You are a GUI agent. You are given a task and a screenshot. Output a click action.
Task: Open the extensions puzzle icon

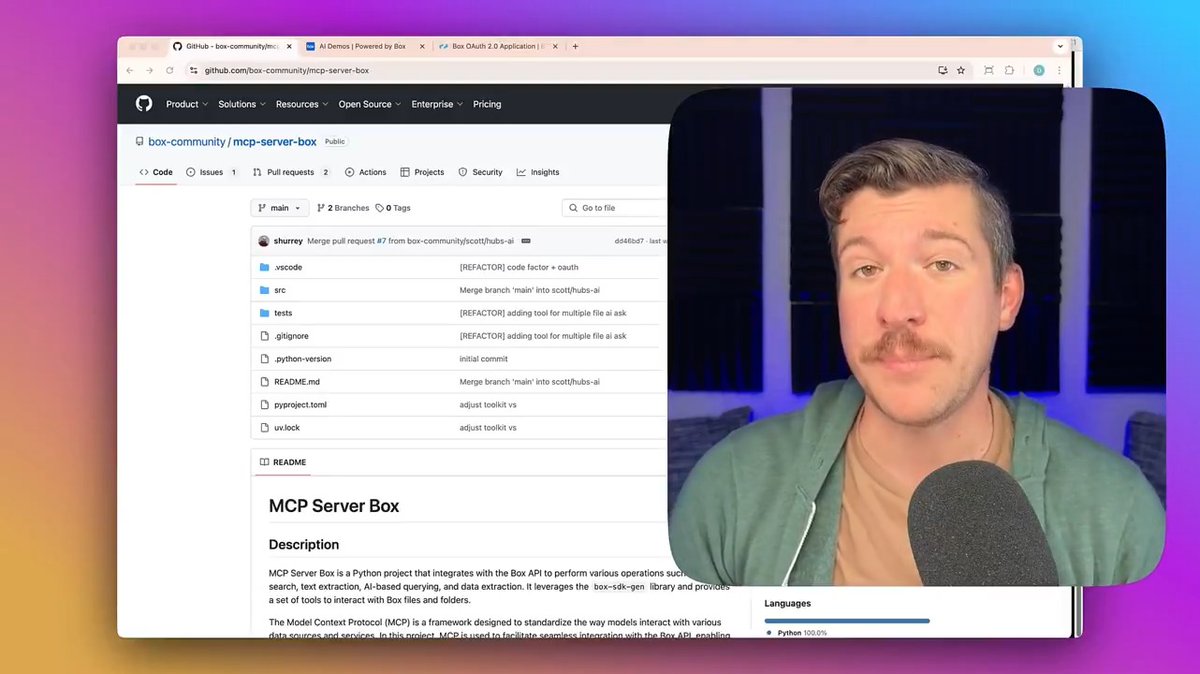(x=1010, y=70)
